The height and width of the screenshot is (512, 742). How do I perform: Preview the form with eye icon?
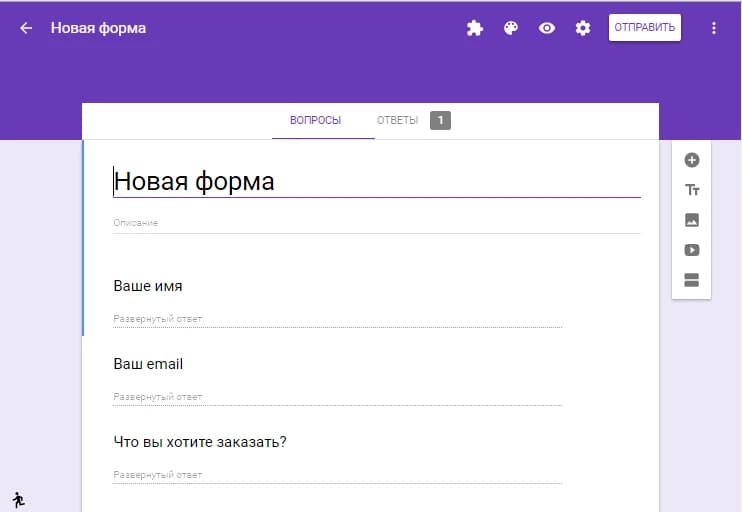547,28
